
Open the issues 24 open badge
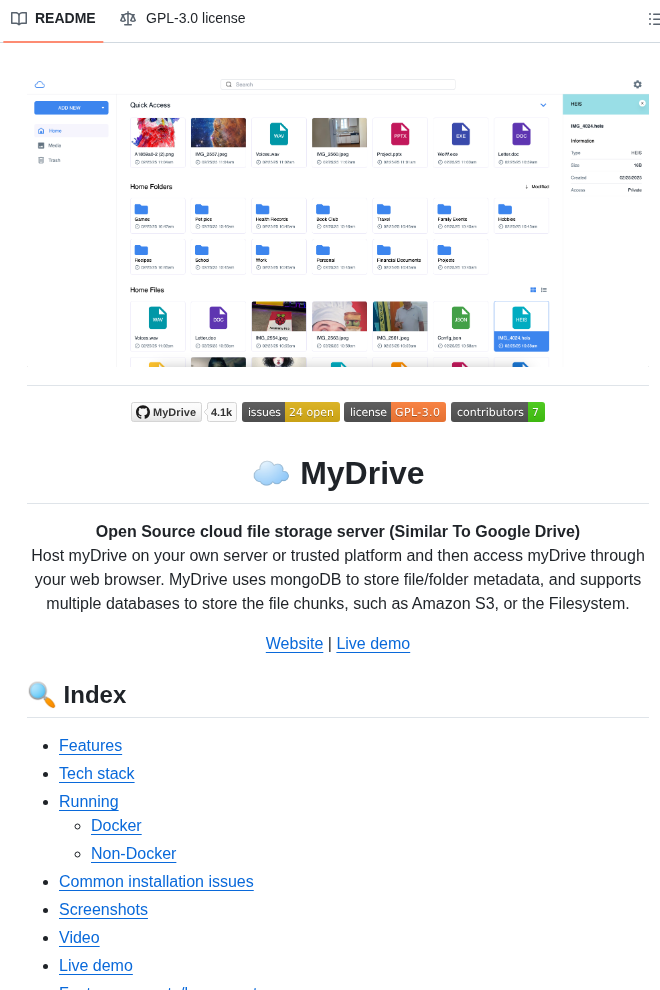click(291, 412)
